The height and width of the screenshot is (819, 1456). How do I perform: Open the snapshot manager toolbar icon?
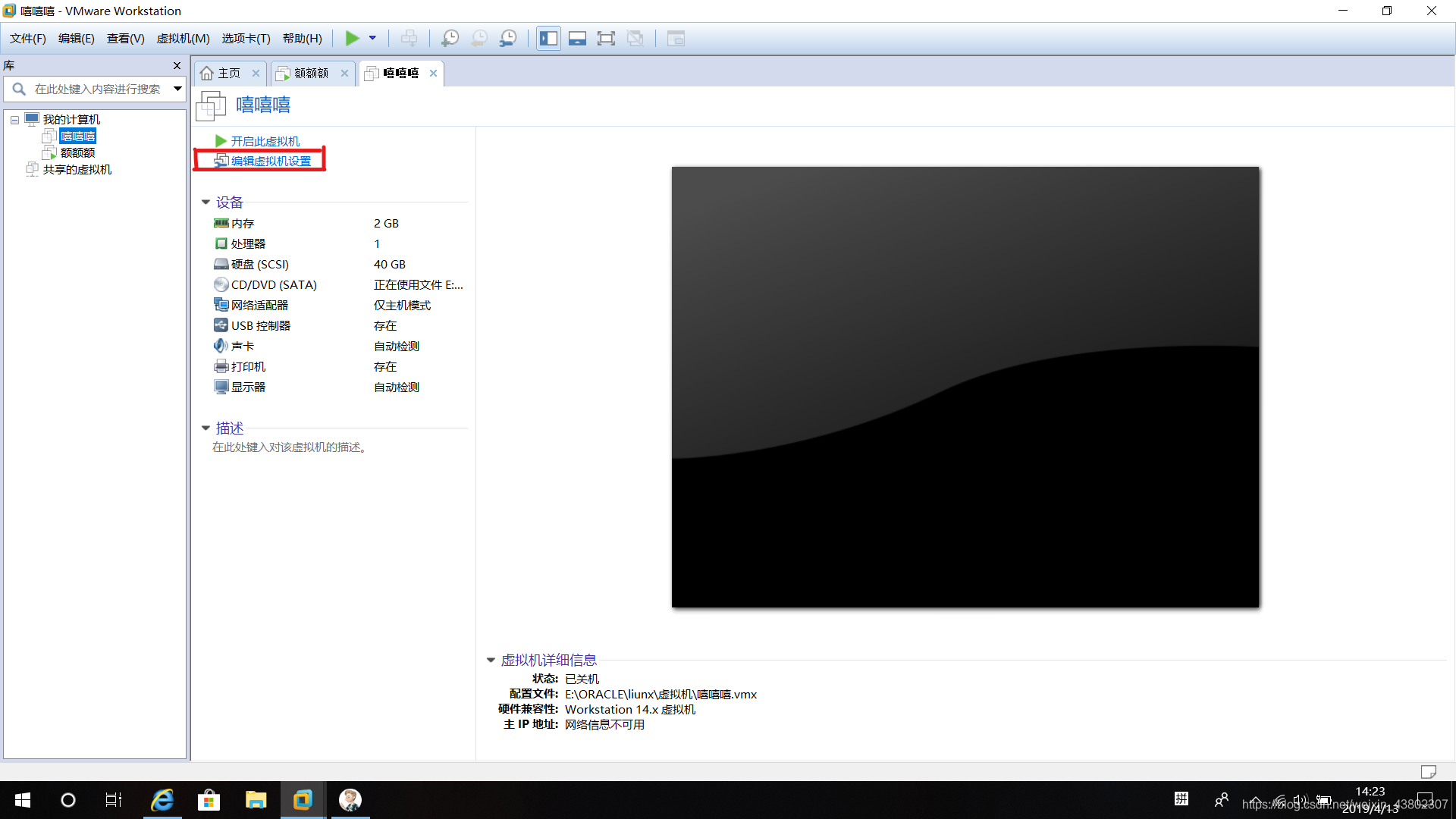click(x=508, y=38)
